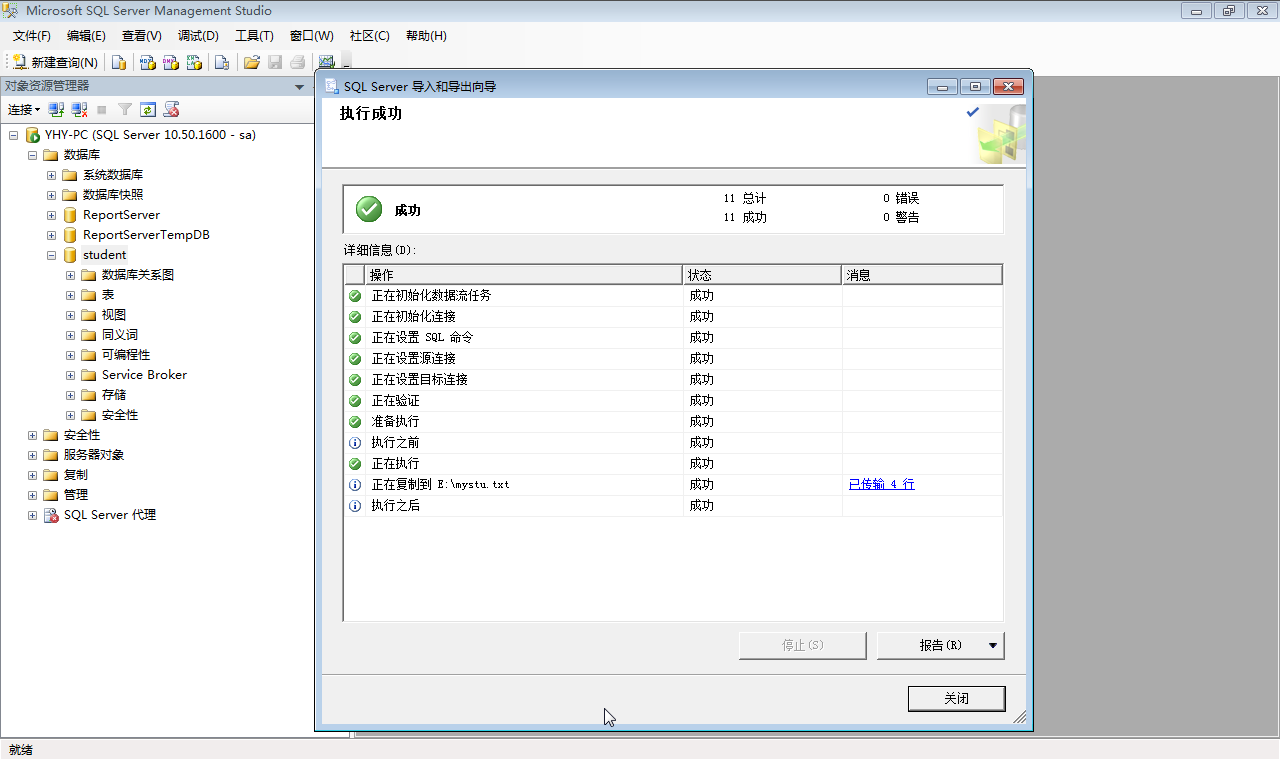Image resolution: width=1280 pixels, height=760 pixels.
Task: Collapse the 数据库 folder node
Action: [x=32, y=155]
